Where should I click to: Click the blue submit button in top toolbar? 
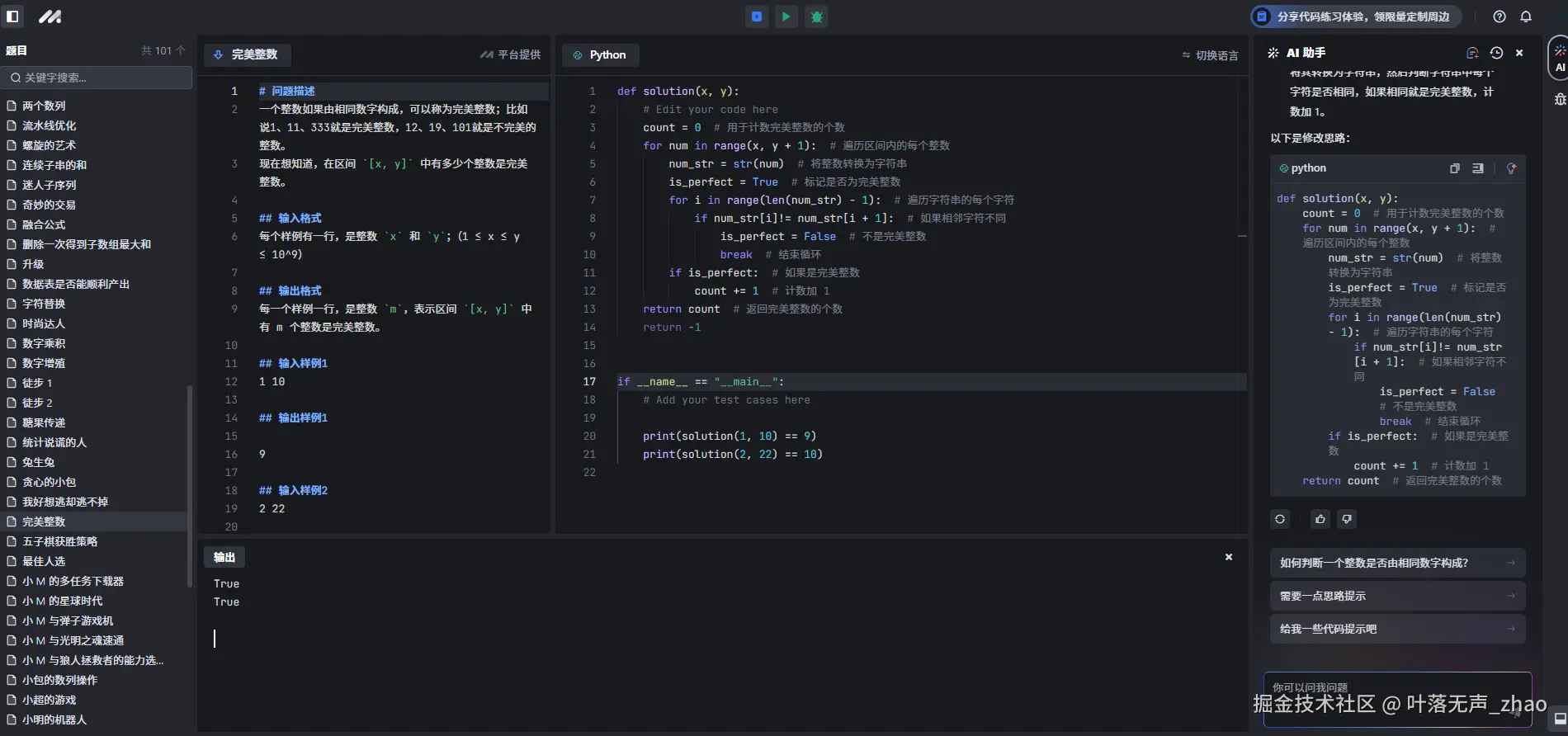tap(756, 17)
